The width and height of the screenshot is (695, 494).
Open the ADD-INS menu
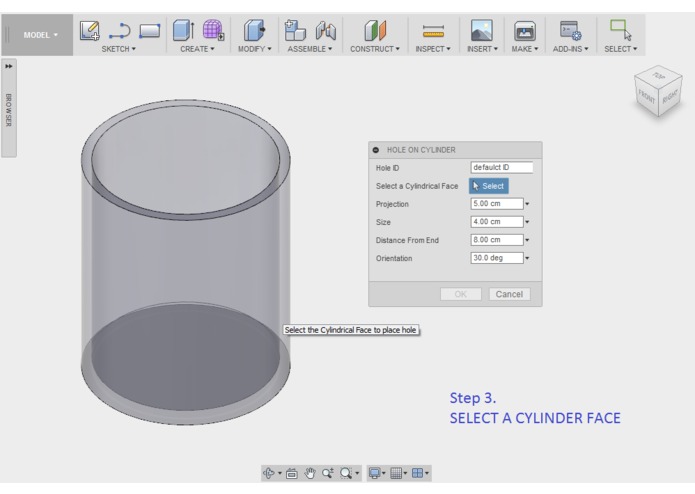pyautogui.click(x=570, y=49)
